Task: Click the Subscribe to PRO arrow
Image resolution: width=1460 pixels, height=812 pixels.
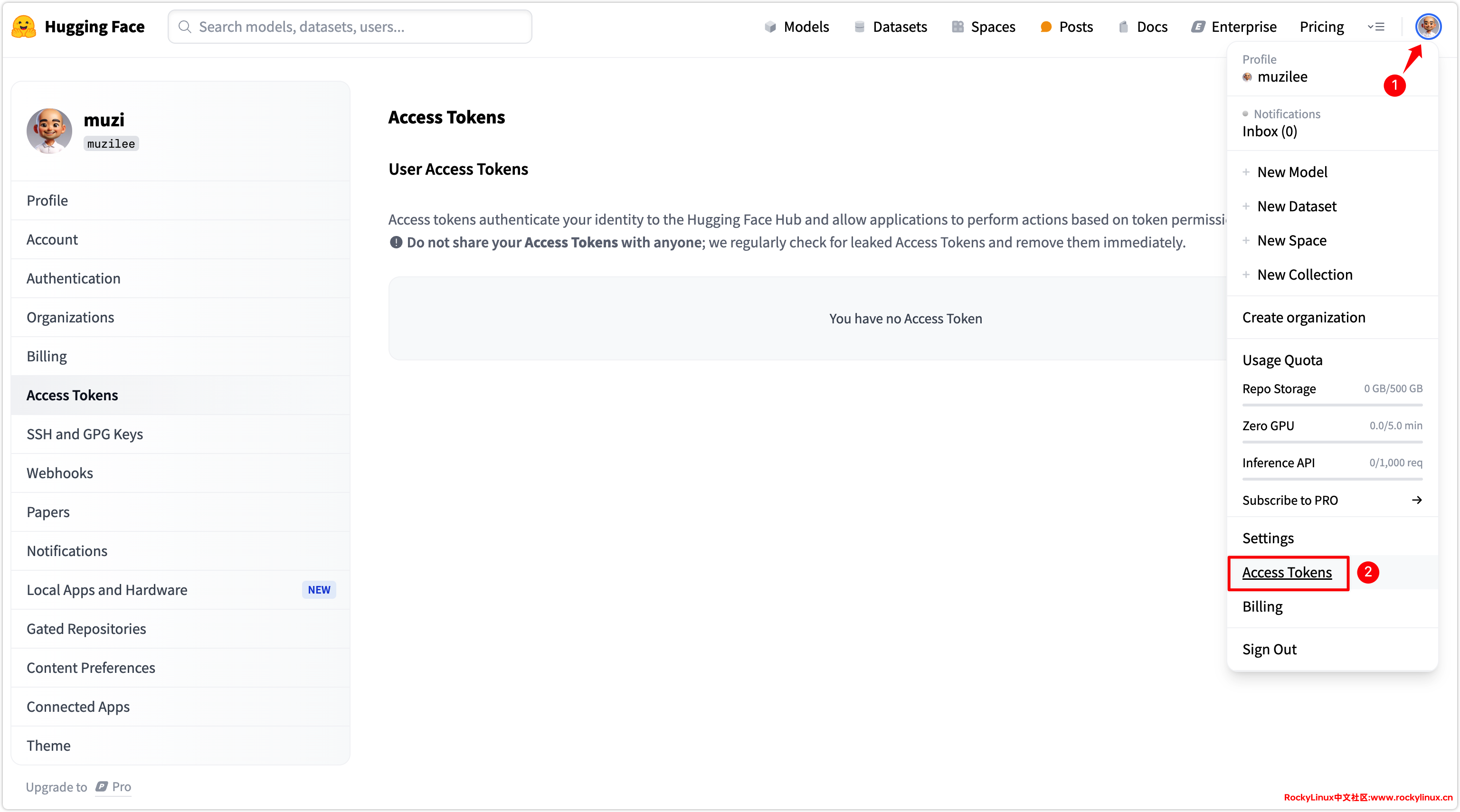Action: pyautogui.click(x=1416, y=500)
